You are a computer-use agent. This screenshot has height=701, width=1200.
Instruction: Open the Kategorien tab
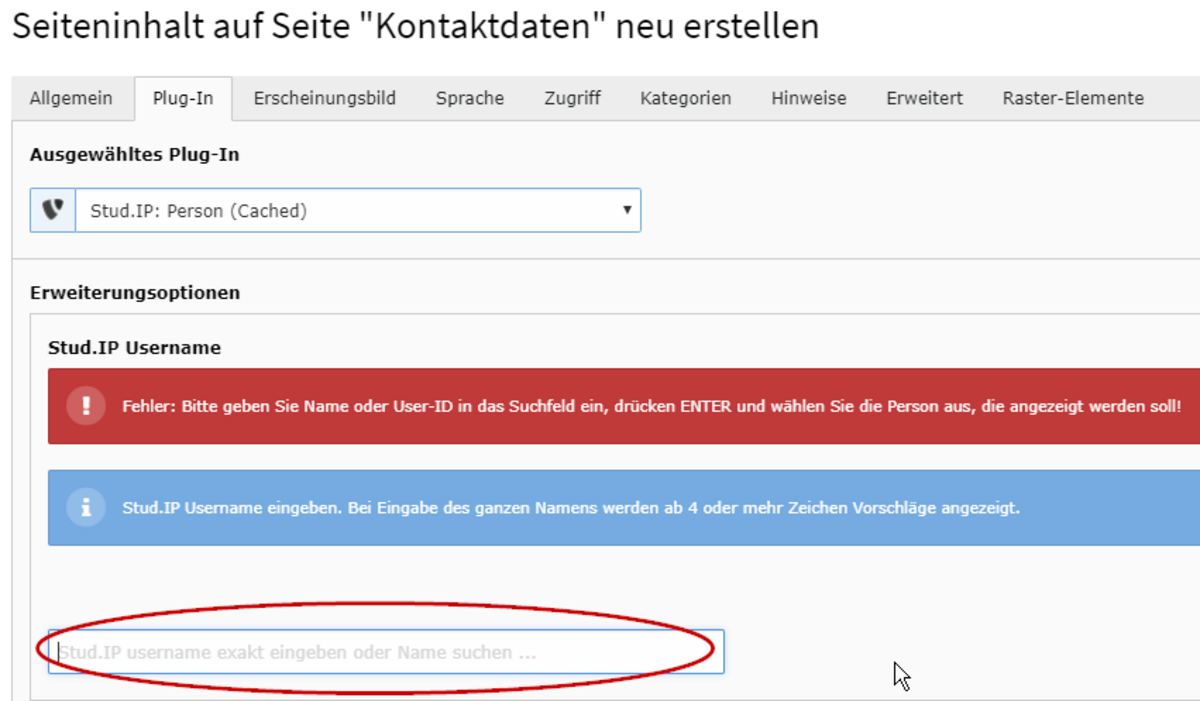tap(686, 98)
